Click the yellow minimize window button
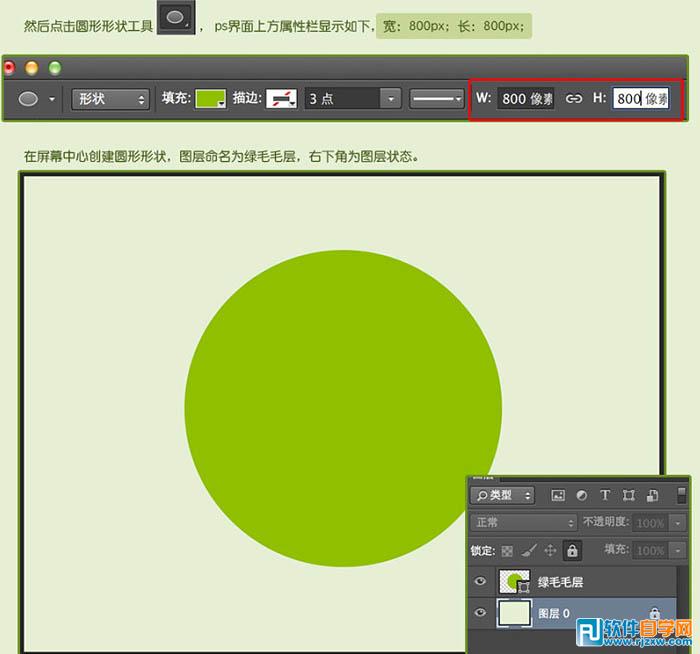 click(32, 68)
